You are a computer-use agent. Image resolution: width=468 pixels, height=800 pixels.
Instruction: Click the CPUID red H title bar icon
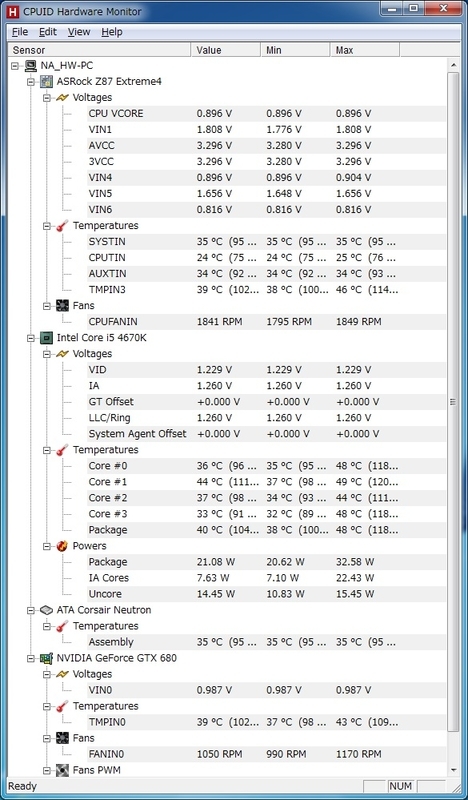coord(13,11)
